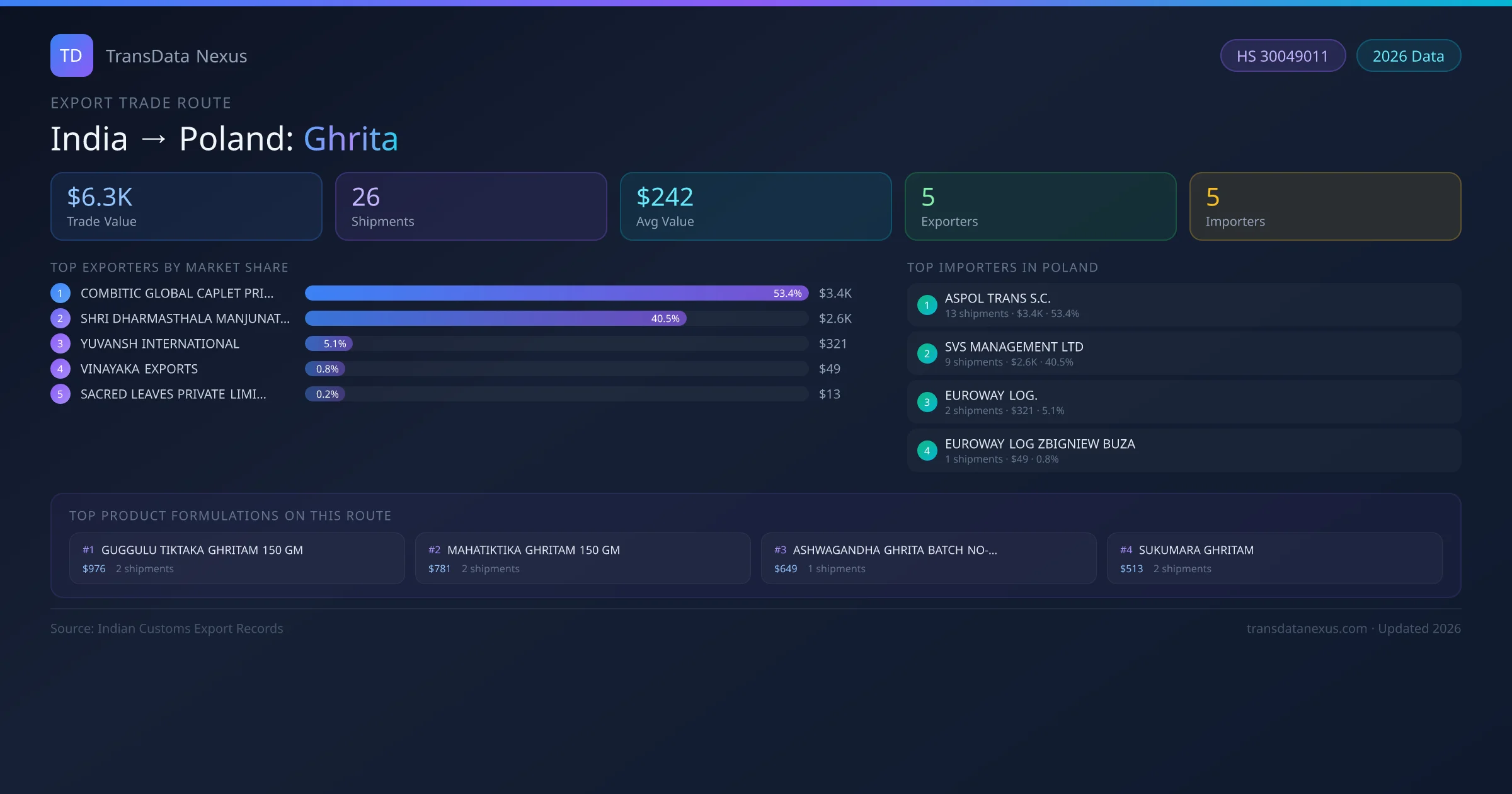Open the GUGGULU TIKTAKA GHRITAM formulation card
The image size is (1512, 794).
click(x=236, y=558)
